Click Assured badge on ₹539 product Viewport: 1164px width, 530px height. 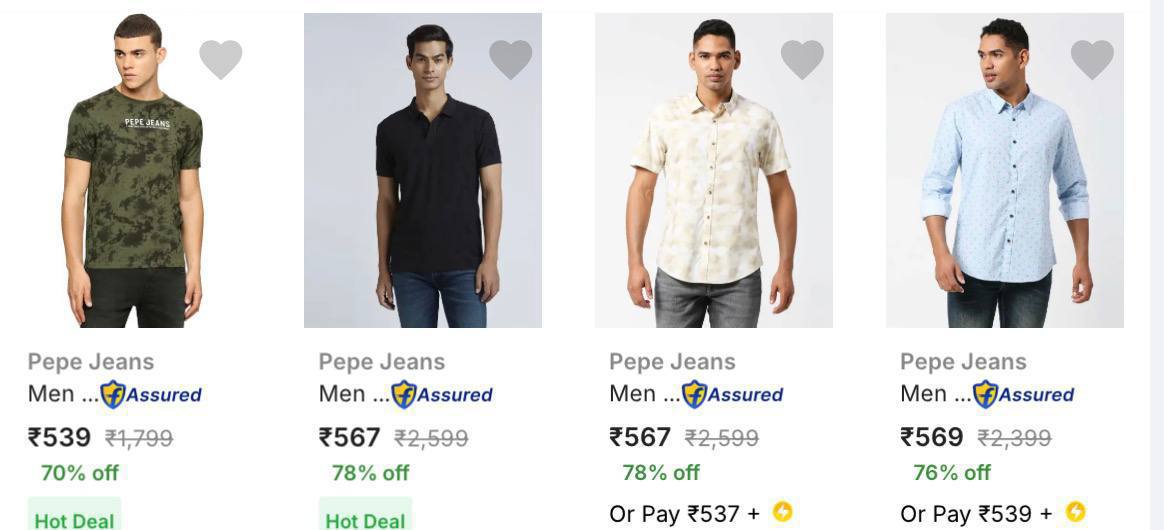click(151, 394)
